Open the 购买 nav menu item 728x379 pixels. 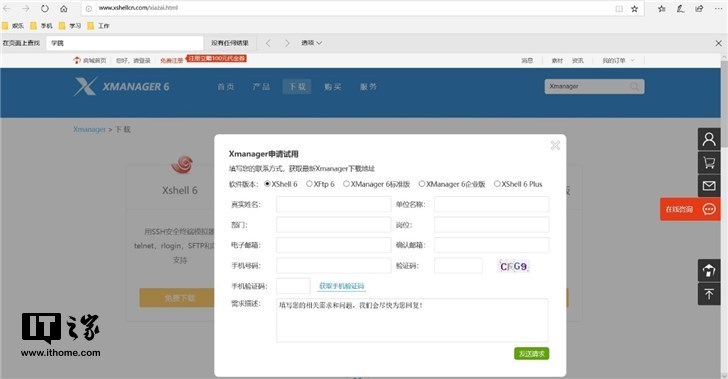tap(333, 86)
